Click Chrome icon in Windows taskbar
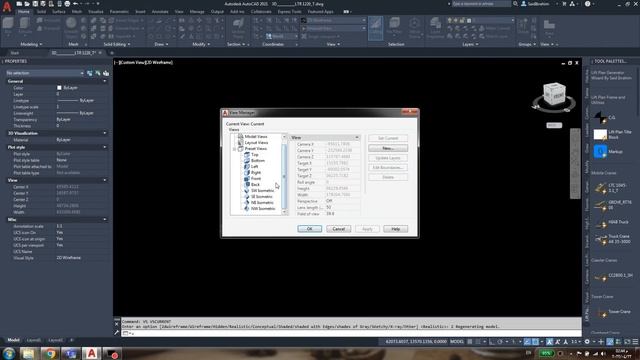640x360 pixels. point(50,353)
